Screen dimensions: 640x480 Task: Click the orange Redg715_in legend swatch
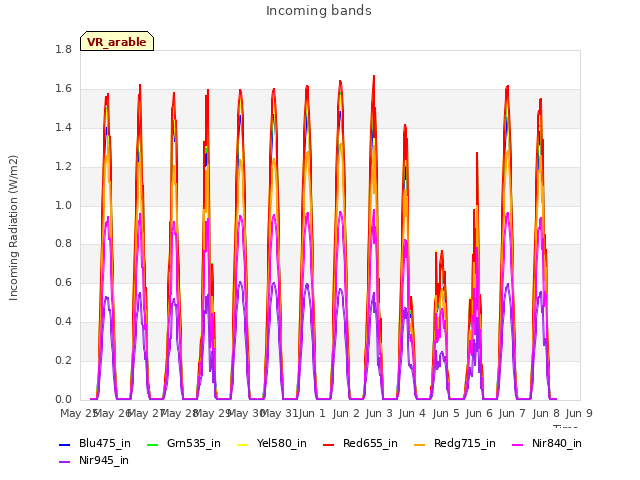coord(420,444)
